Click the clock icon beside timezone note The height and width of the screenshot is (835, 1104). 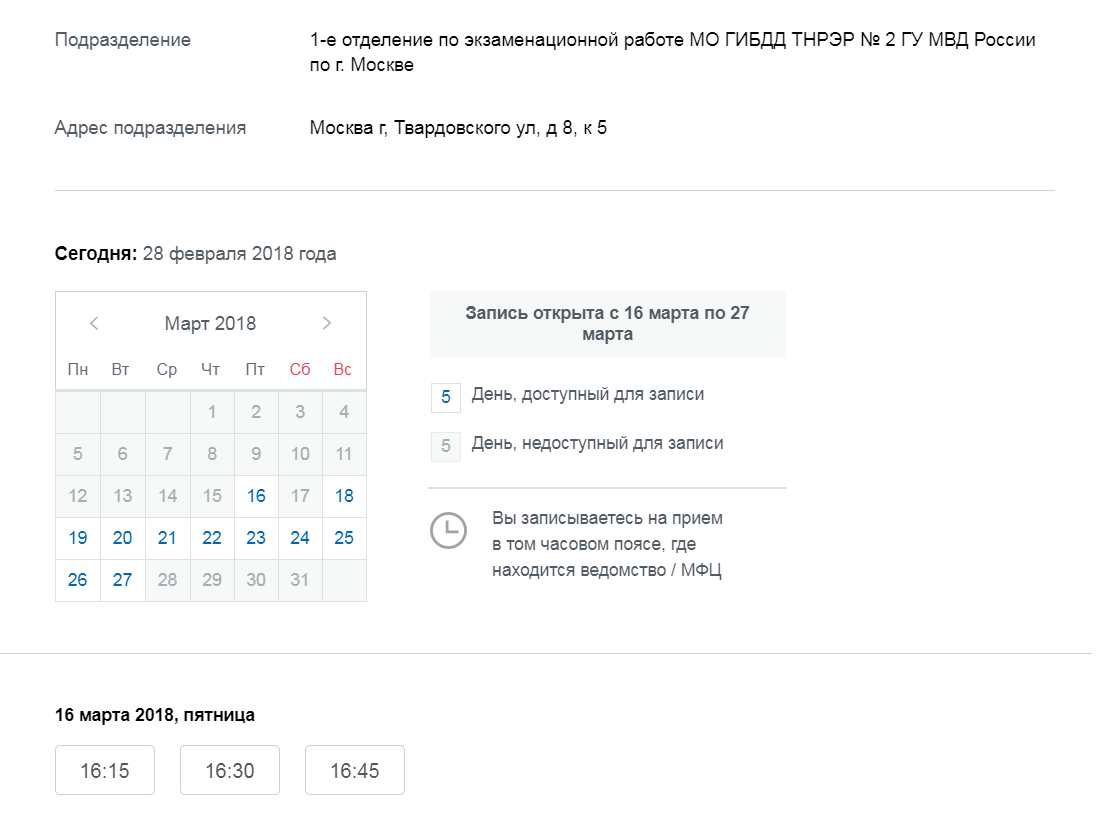[x=448, y=530]
